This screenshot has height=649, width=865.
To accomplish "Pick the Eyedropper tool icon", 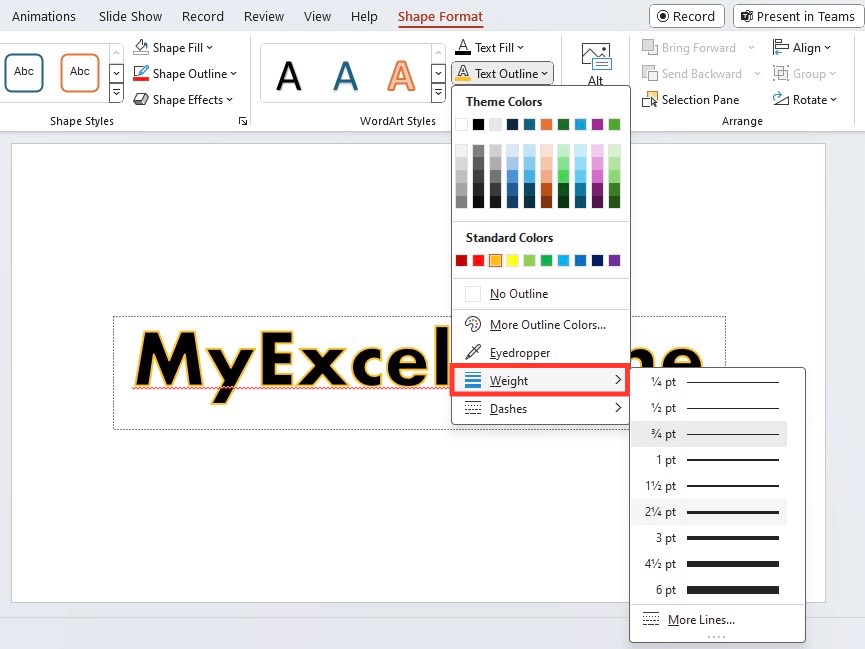I will [x=473, y=352].
